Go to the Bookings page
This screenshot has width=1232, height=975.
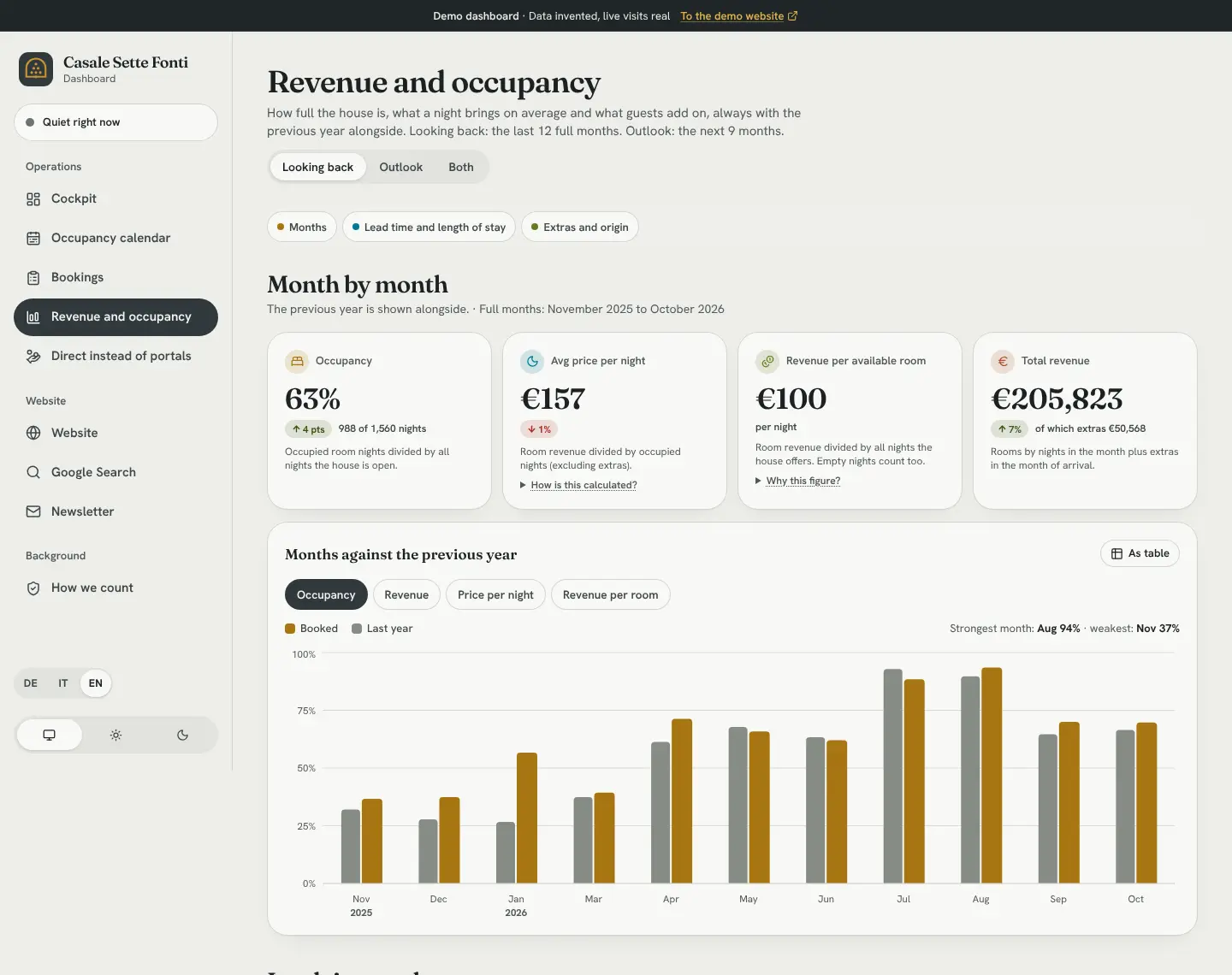point(115,277)
